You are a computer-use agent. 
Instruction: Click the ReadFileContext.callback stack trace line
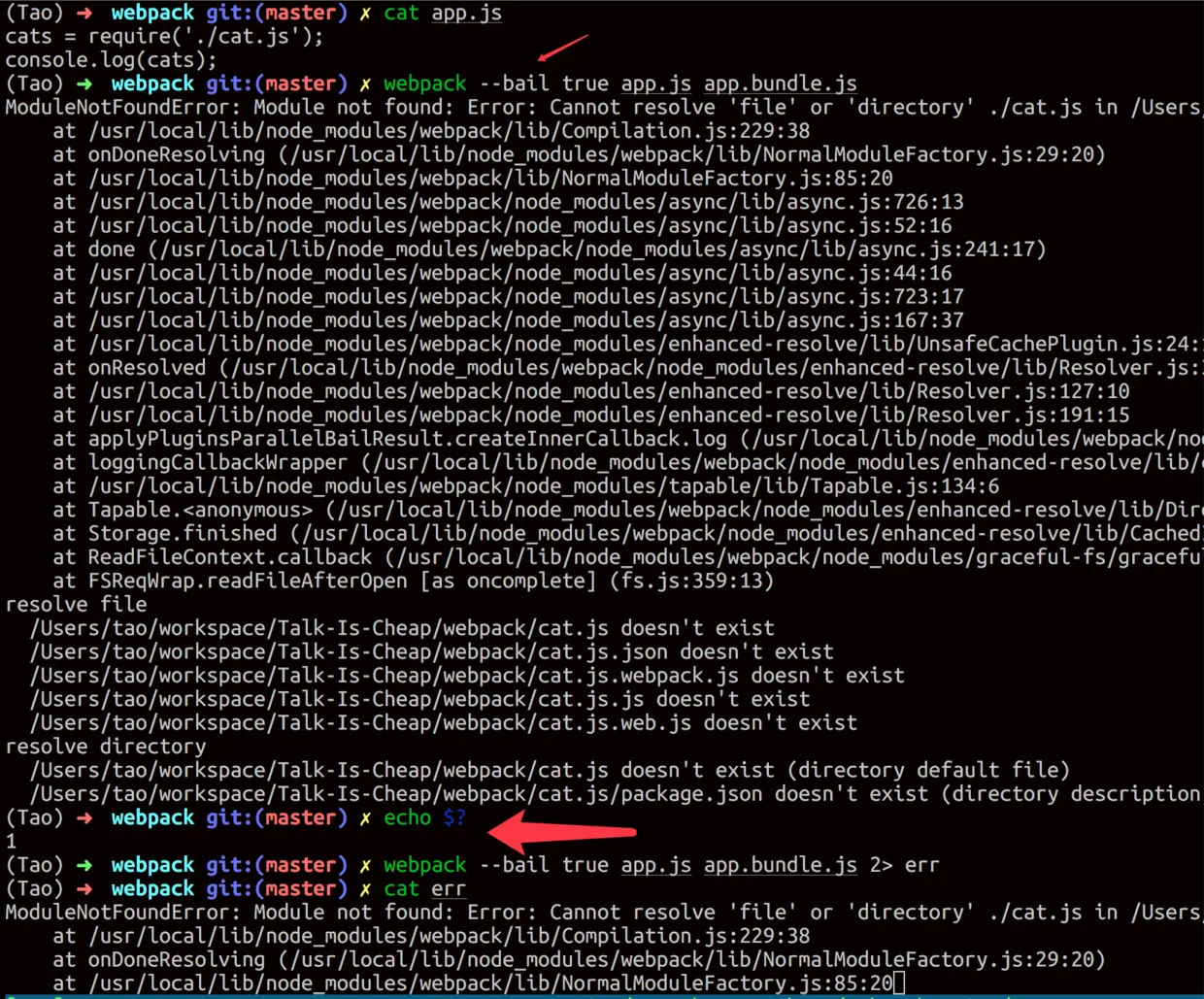(x=628, y=557)
